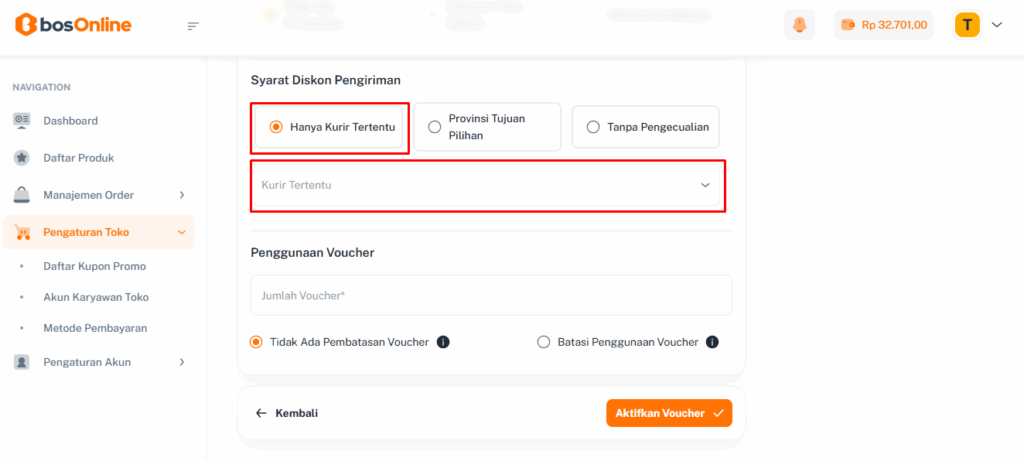This screenshot has height=461, width=1024.
Task: Click info icon beside Tidak Ada Pembatasan Voucher
Action: click(x=443, y=342)
